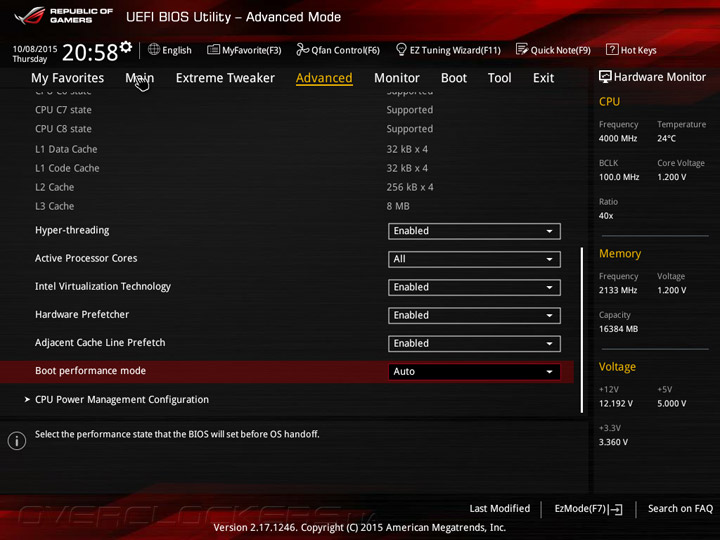
Task: Click the 8 MB cache value
Action: (398, 207)
